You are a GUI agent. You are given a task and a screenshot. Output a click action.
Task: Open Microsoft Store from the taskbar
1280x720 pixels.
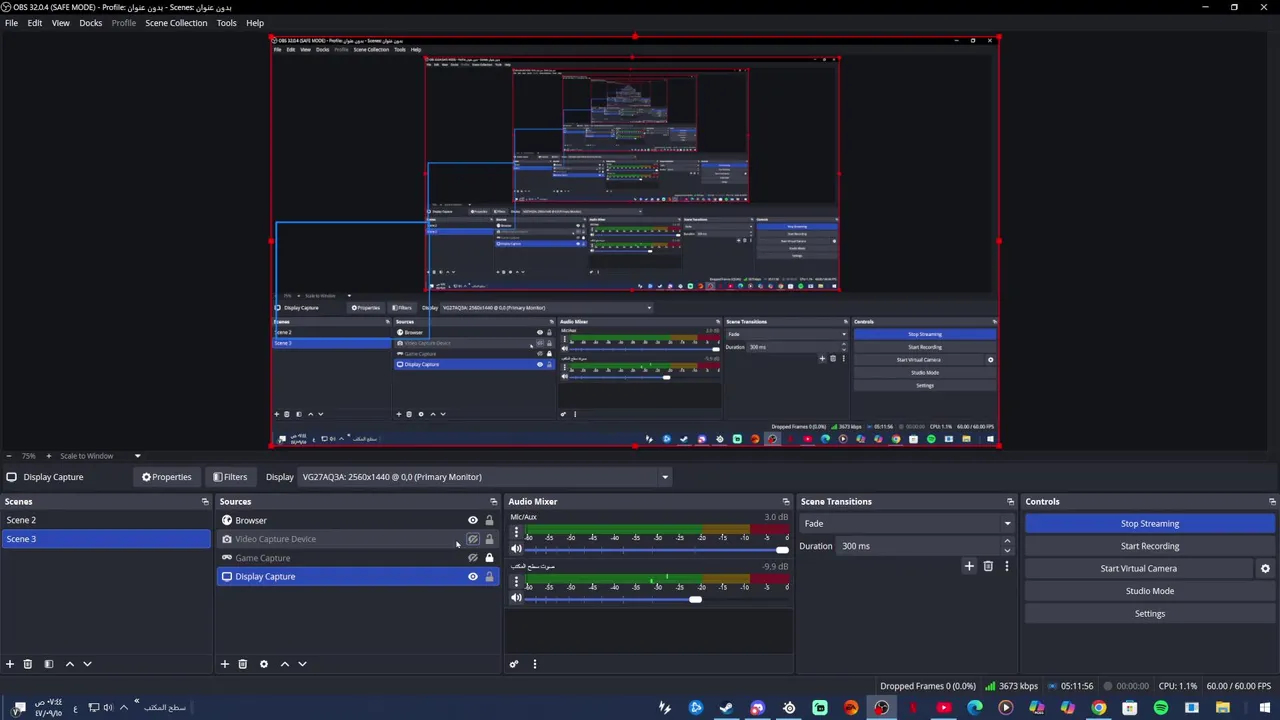1130,708
